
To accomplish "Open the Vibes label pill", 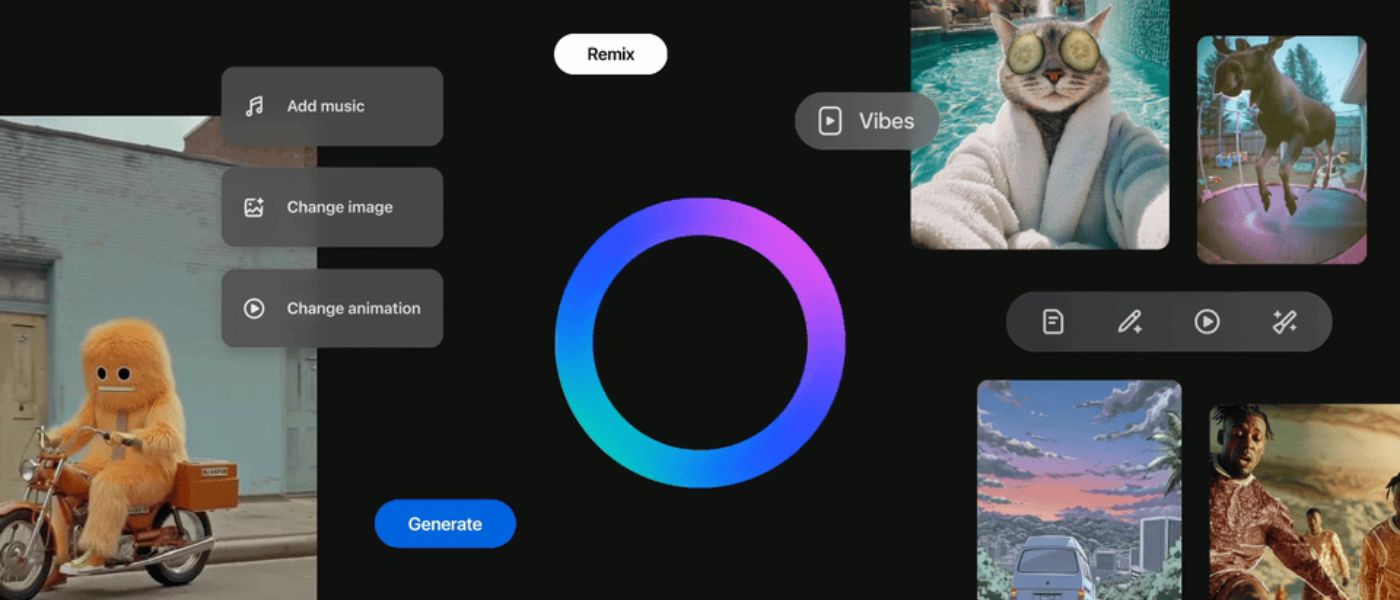I will pos(867,121).
